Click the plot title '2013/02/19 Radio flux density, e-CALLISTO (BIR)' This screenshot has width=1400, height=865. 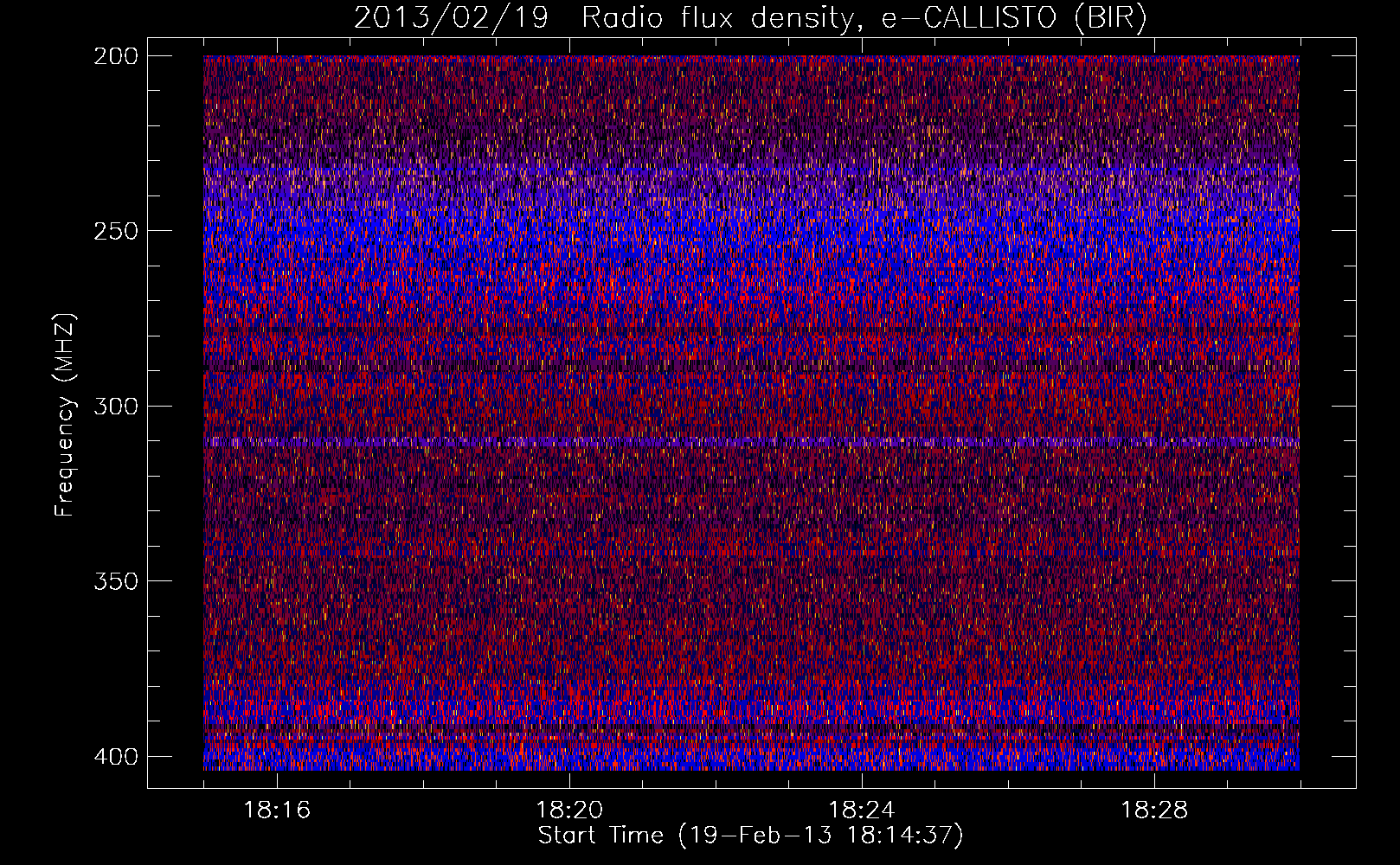750,18
